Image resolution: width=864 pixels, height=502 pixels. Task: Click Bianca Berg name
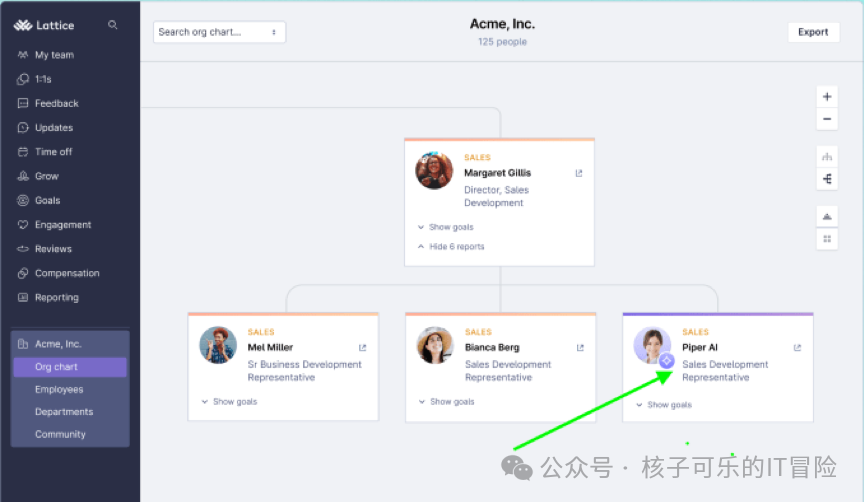click(492, 347)
